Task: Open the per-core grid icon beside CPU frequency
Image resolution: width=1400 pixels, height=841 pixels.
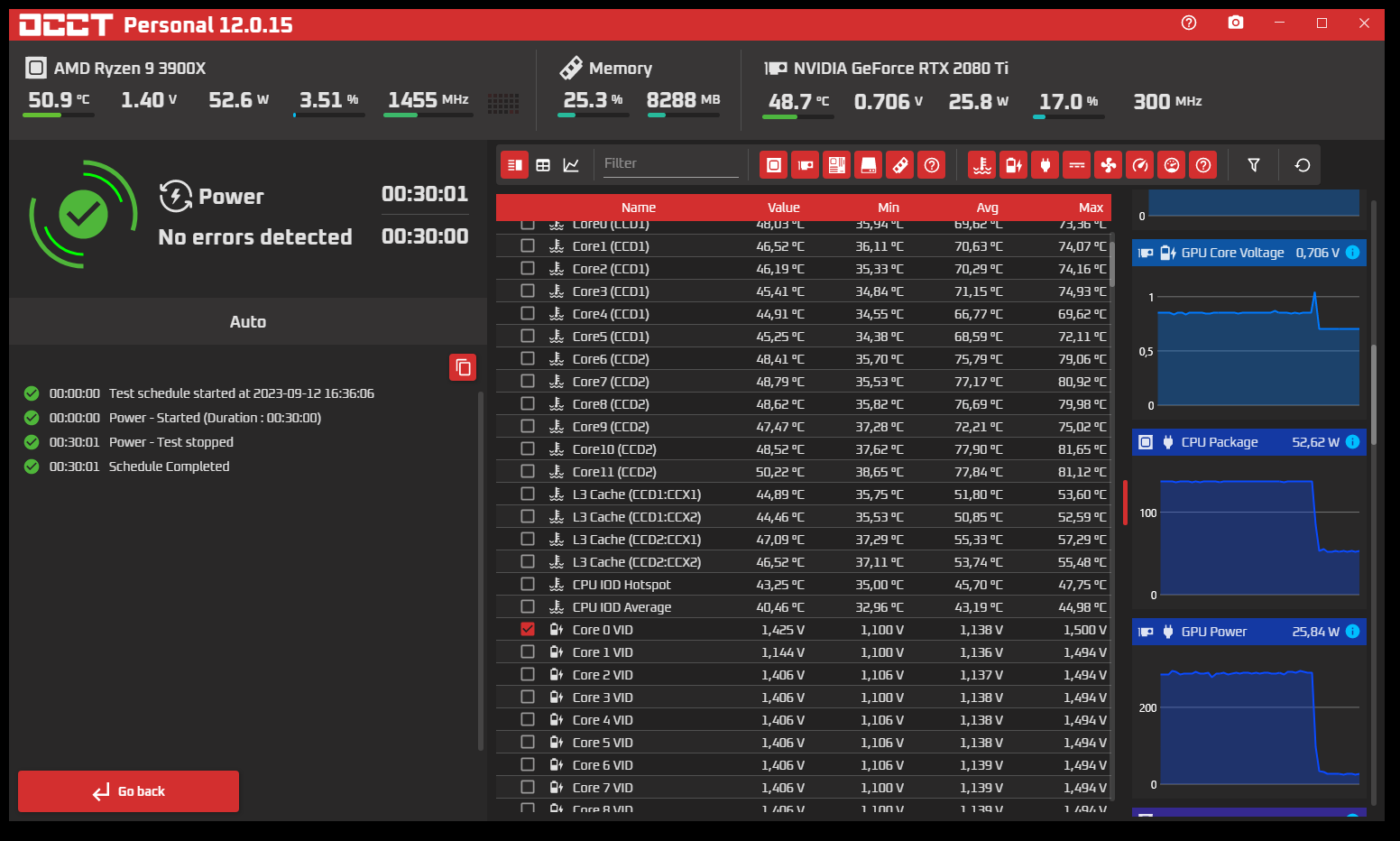Action: (503, 104)
